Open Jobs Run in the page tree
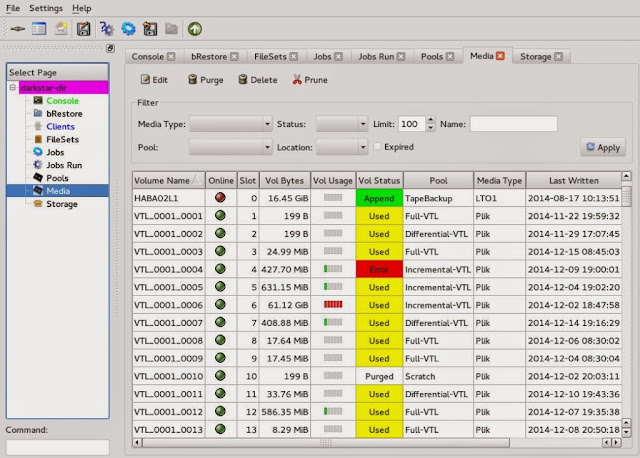This screenshot has height=458, width=640. pyautogui.click(x=64, y=165)
